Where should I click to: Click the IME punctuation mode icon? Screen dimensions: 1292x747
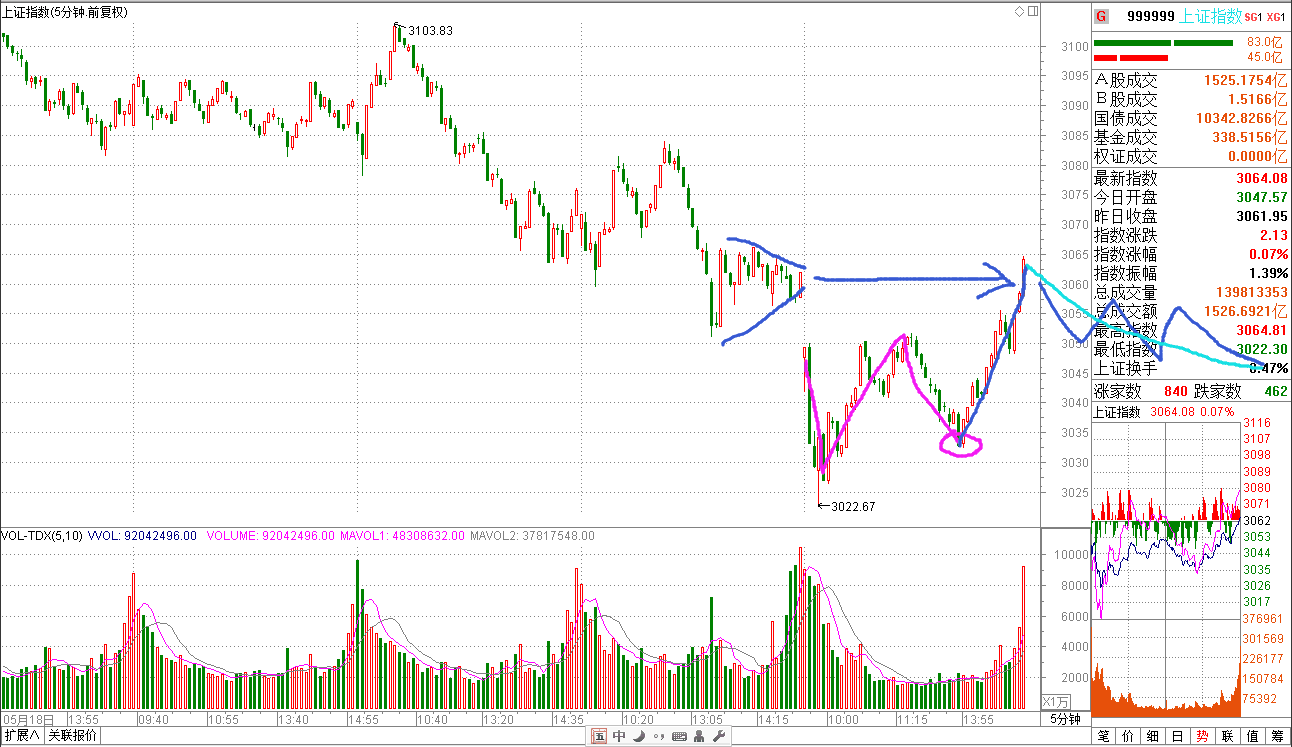(x=659, y=737)
